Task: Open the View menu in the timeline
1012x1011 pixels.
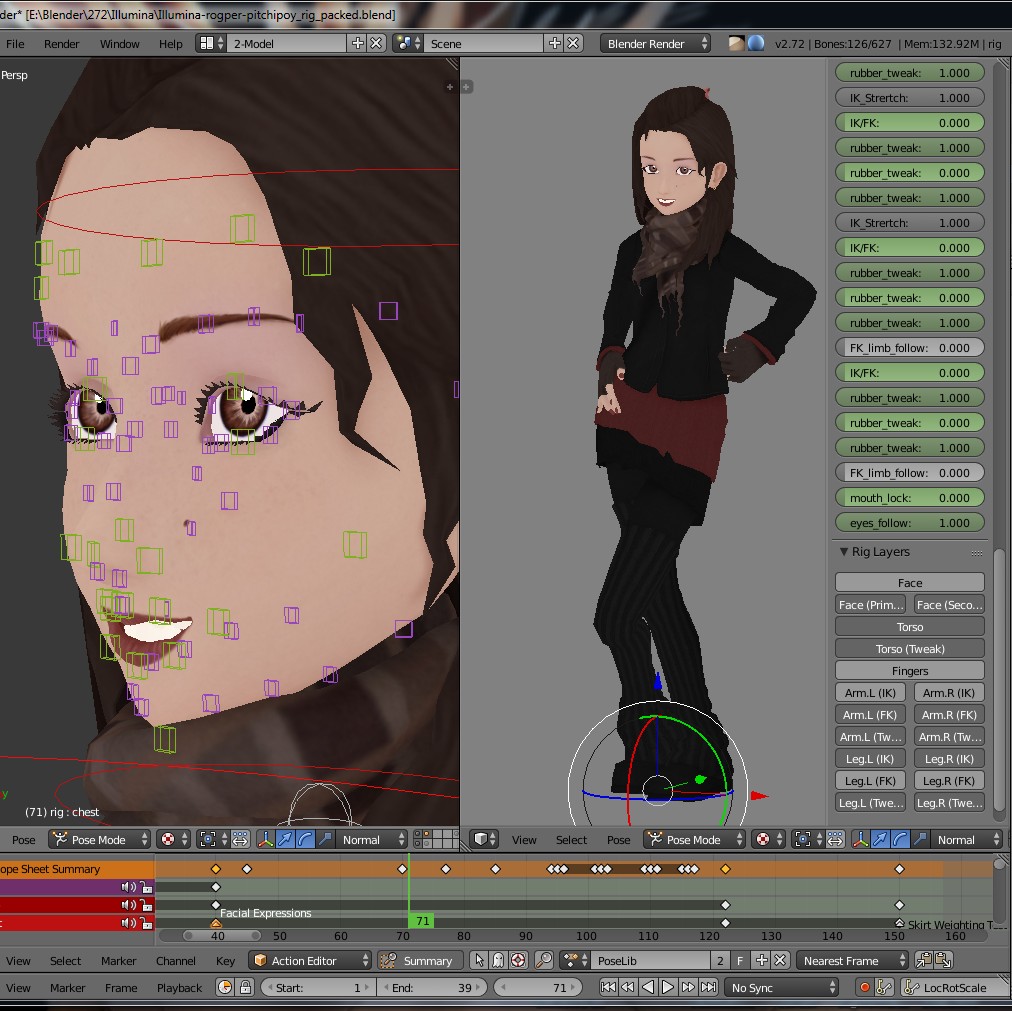Action: tap(18, 987)
